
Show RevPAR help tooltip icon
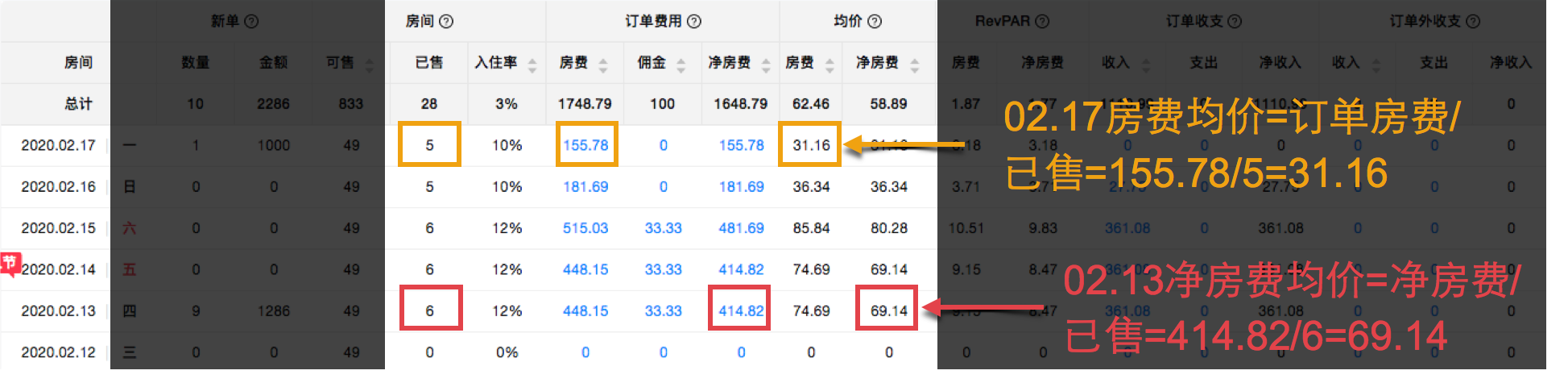click(1042, 22)
